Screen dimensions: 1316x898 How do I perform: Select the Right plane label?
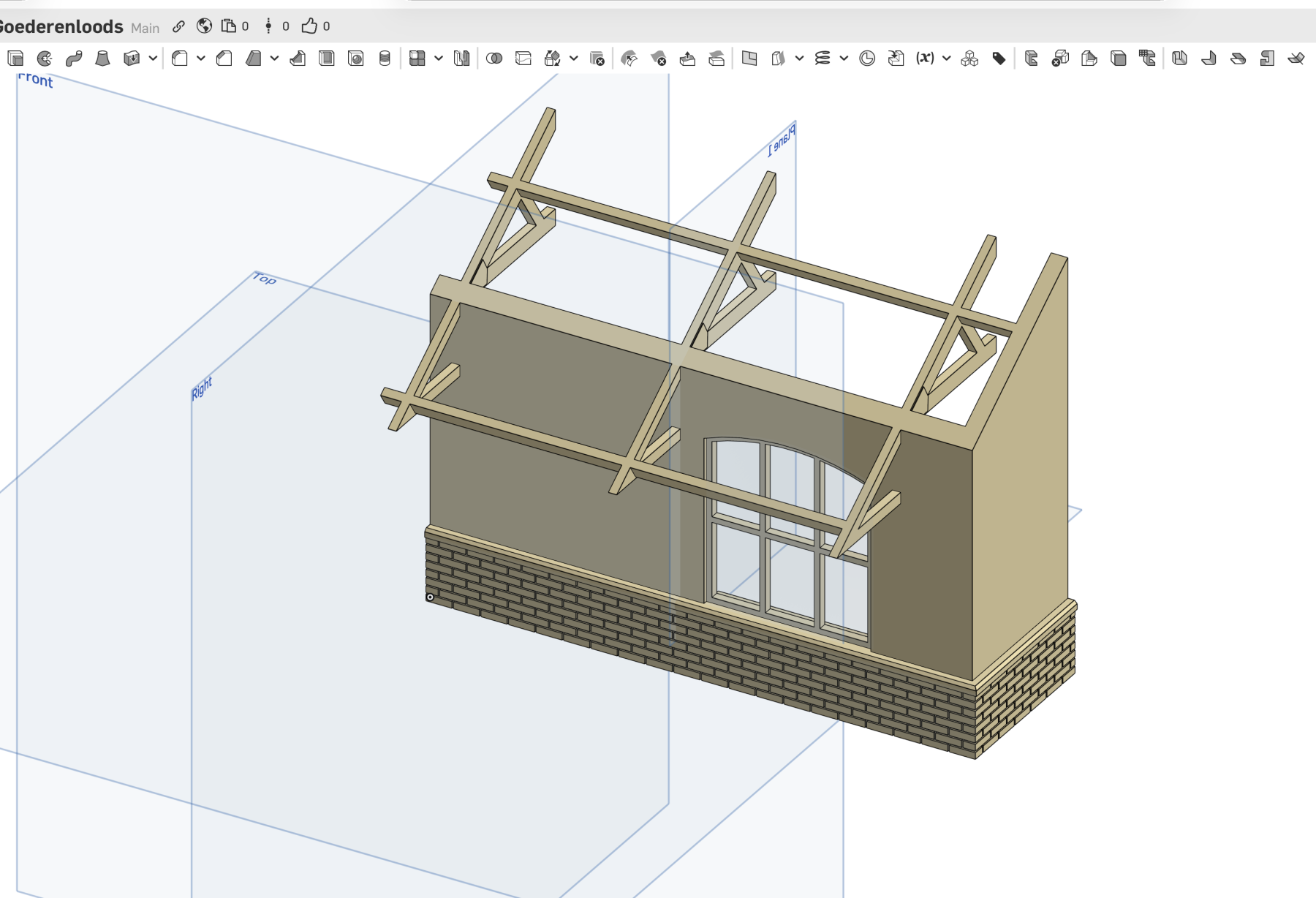(202, 388)
